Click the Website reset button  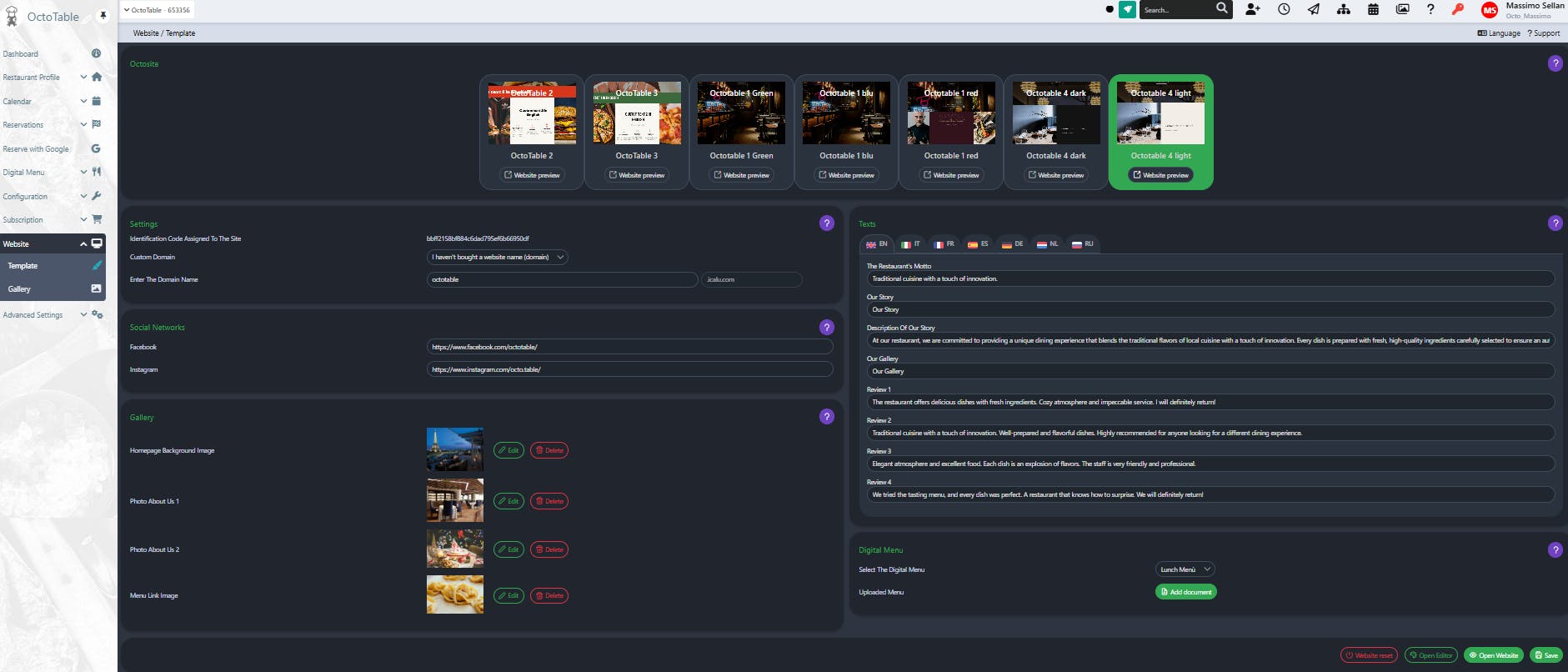click(x=1369, y=655)
